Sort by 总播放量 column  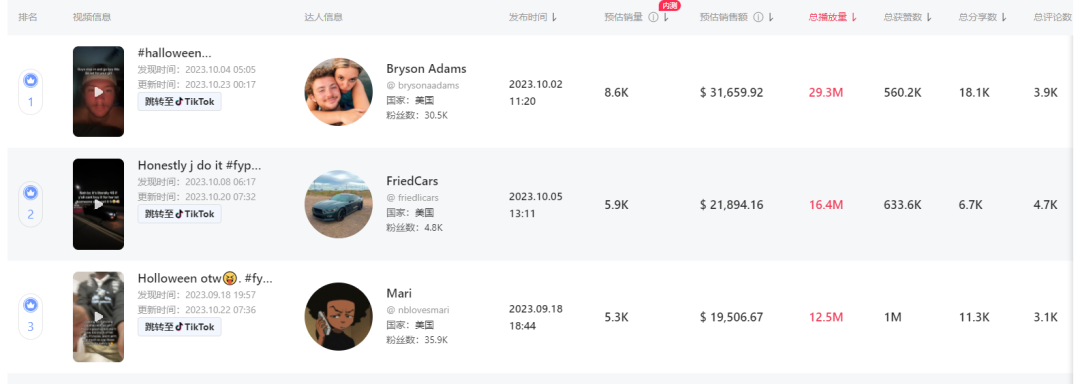point(833,17)
